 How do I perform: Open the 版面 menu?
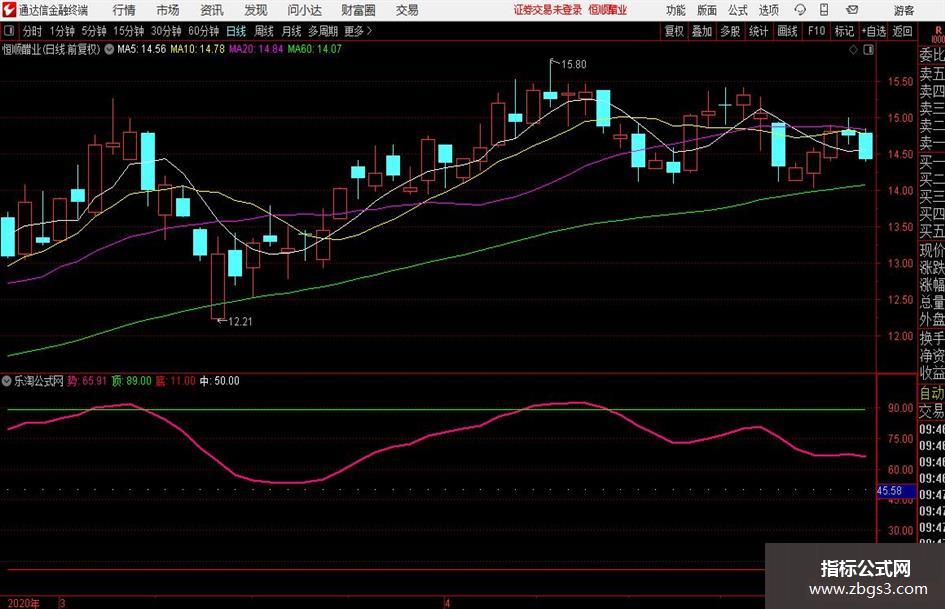click(707, 10)
